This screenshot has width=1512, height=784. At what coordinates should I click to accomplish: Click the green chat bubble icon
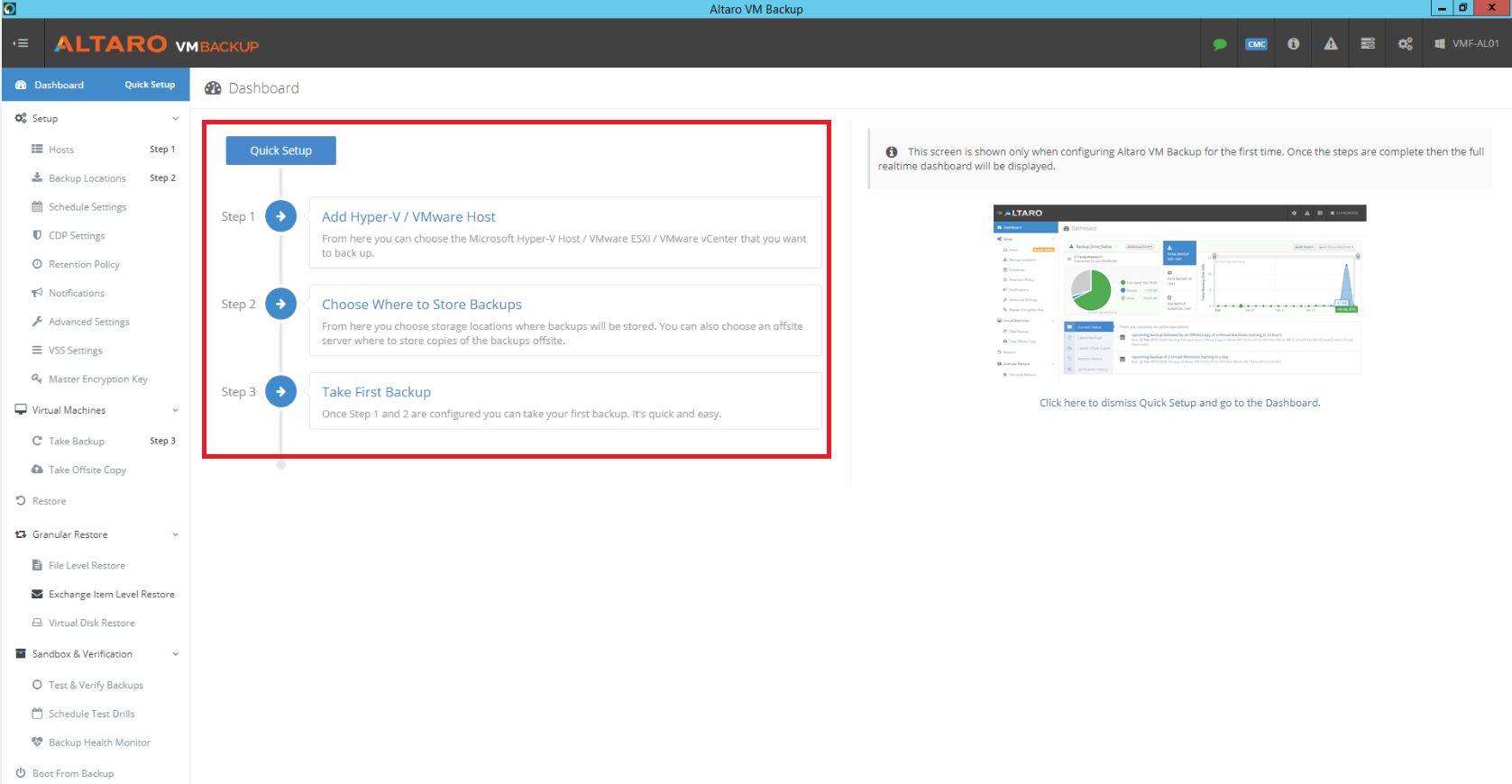(x=1219, y=44)
